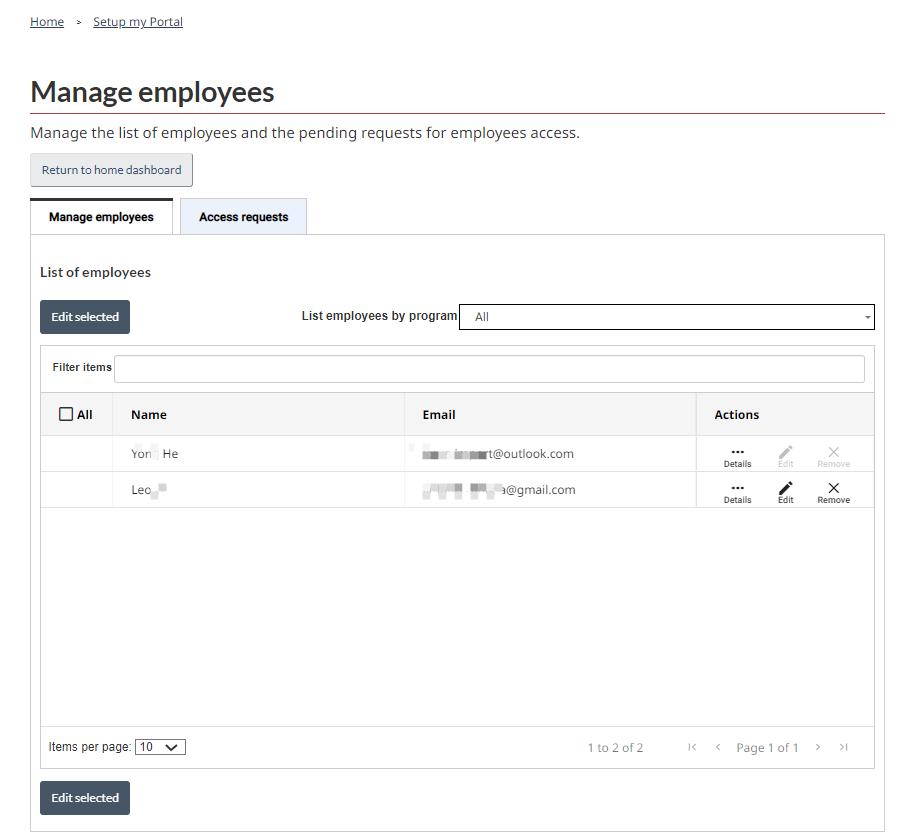Viewport: 917px width, 833px height.
Task: Follow the Home breadcrumb link
Action: pyautogui.click(x=47, y=22)
